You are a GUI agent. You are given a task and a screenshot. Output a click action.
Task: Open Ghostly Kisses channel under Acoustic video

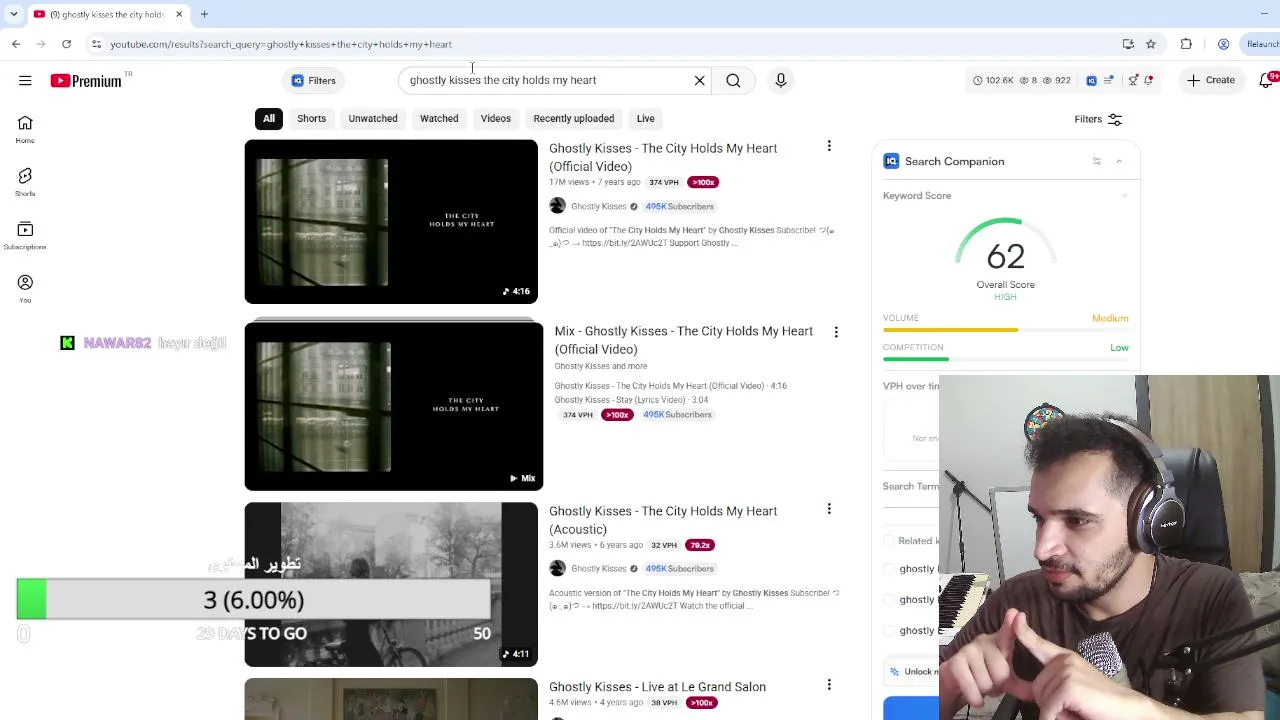[598, 568]
